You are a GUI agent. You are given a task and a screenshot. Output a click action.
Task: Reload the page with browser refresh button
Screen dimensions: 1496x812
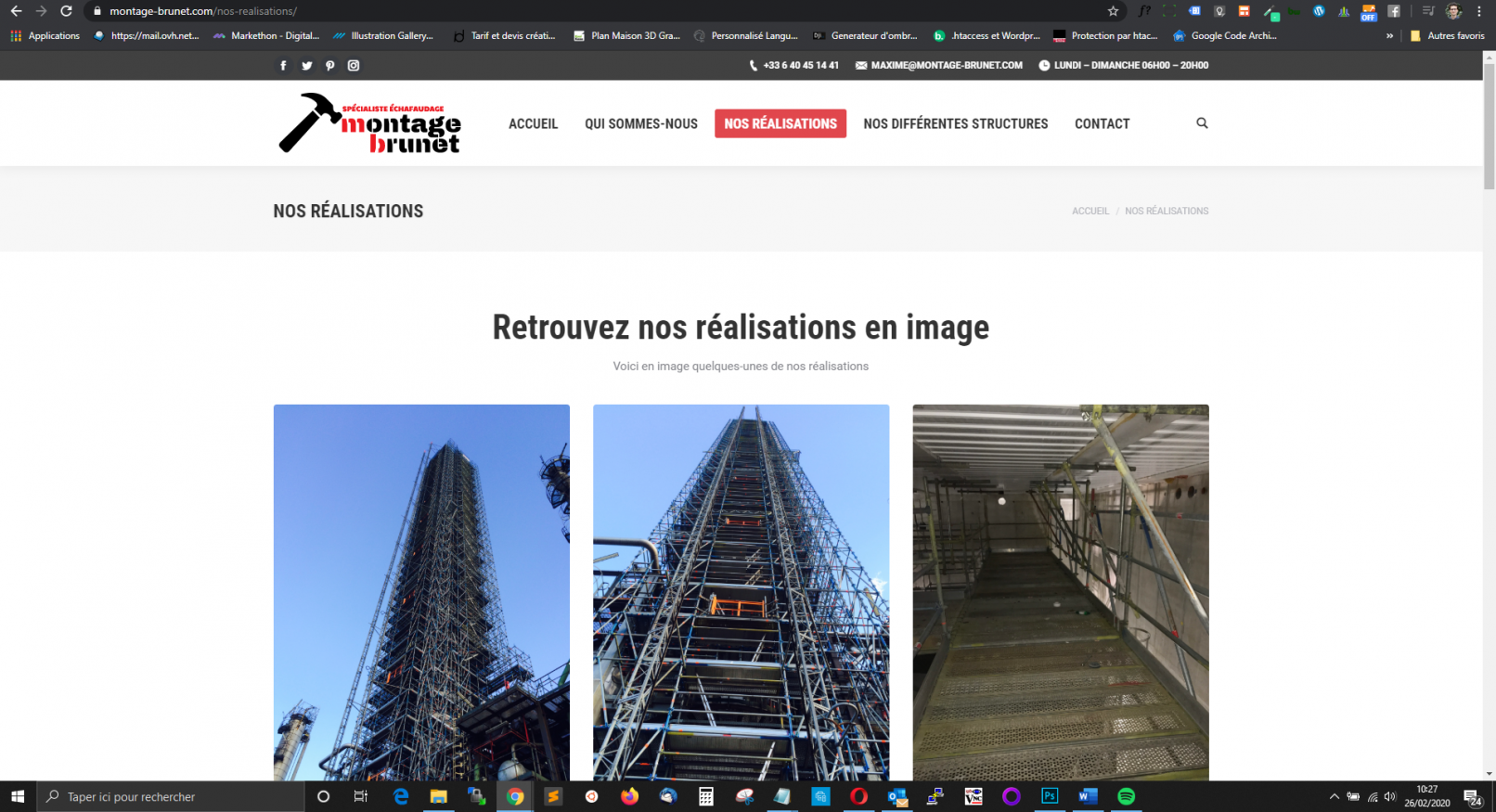pos(66,11)
